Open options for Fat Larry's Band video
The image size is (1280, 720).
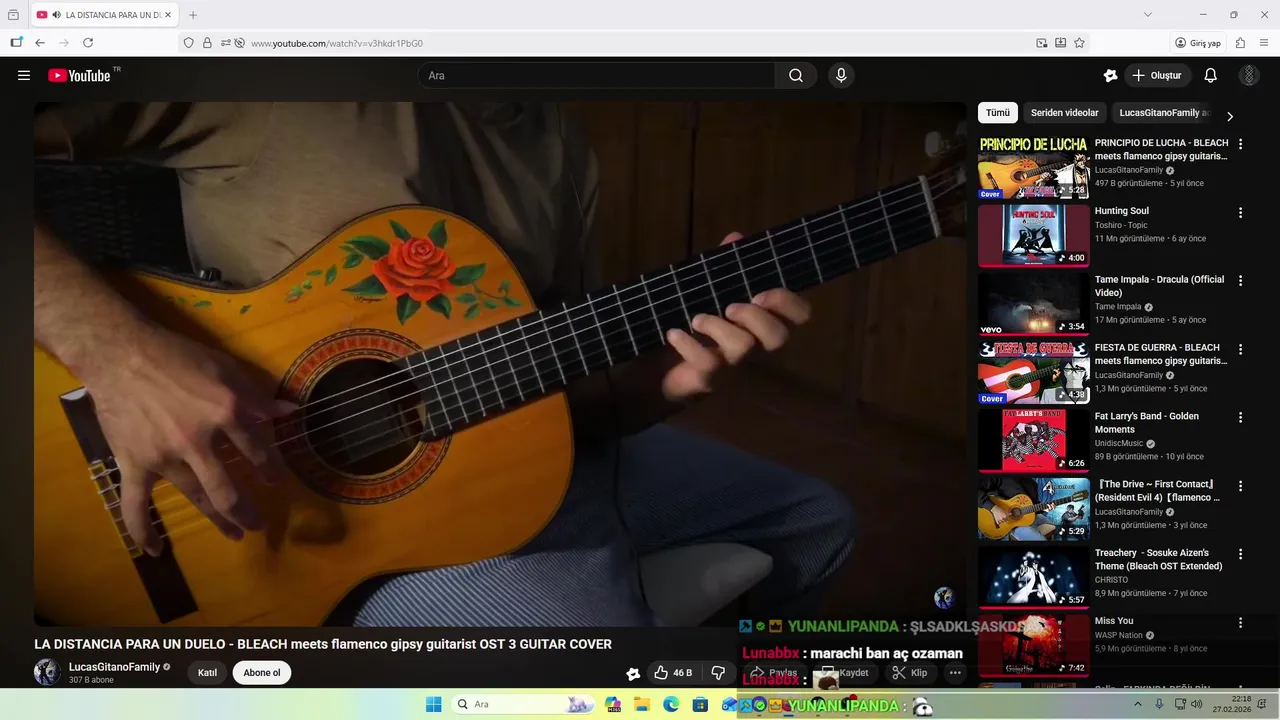(1240, 418)
